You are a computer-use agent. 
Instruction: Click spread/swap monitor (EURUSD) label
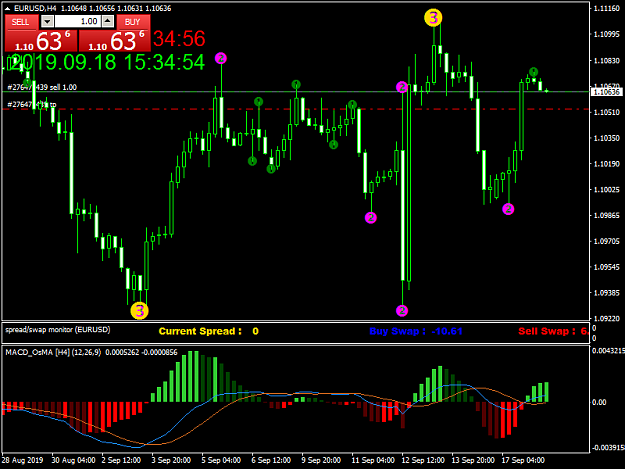coord(58,330)
